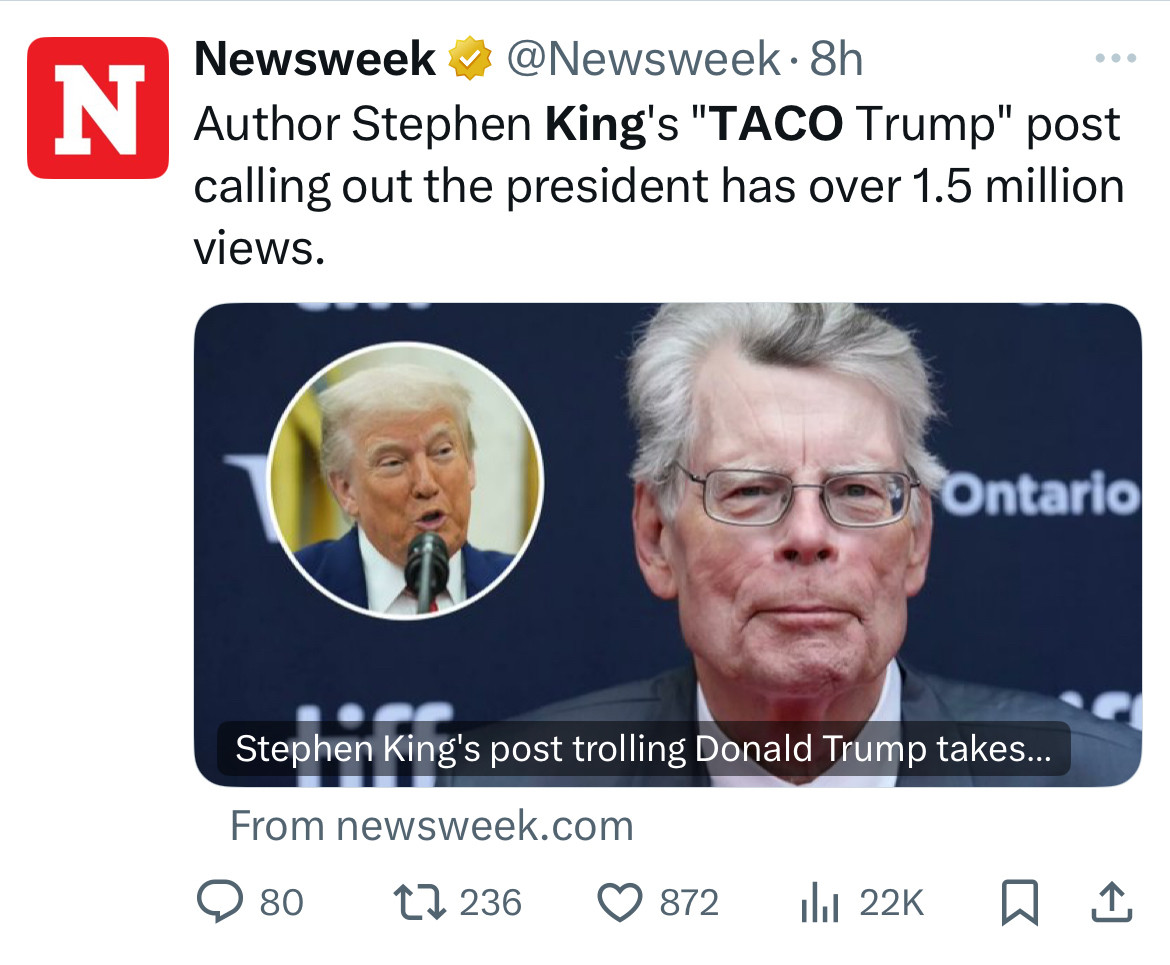The image size is (1170, 965).
Task: Click the gold verified badge next to Newsweek
Action: 469,58
